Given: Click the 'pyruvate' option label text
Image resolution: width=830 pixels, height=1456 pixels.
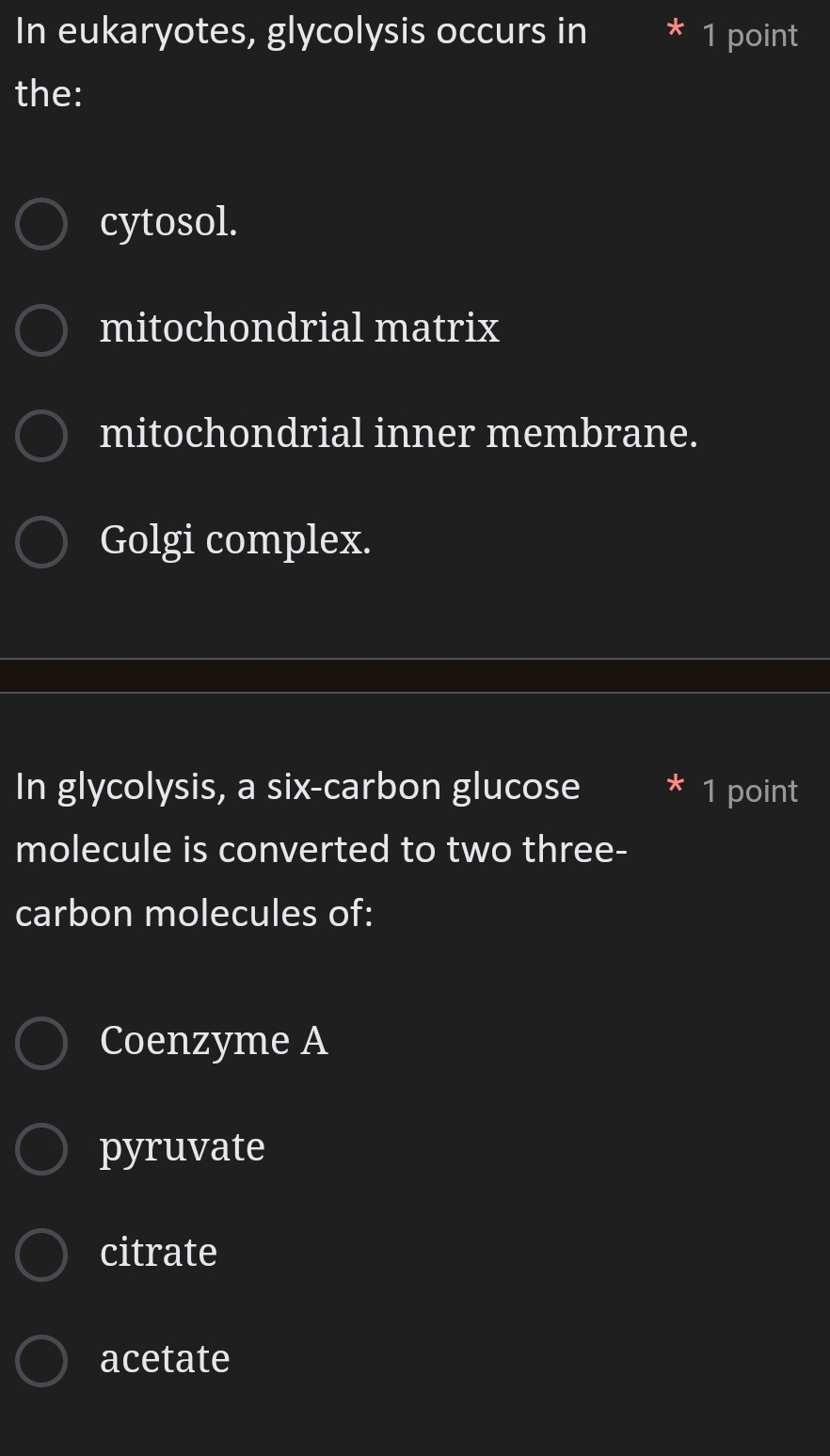Looking at the screenshot, I should pos(183,1147).
